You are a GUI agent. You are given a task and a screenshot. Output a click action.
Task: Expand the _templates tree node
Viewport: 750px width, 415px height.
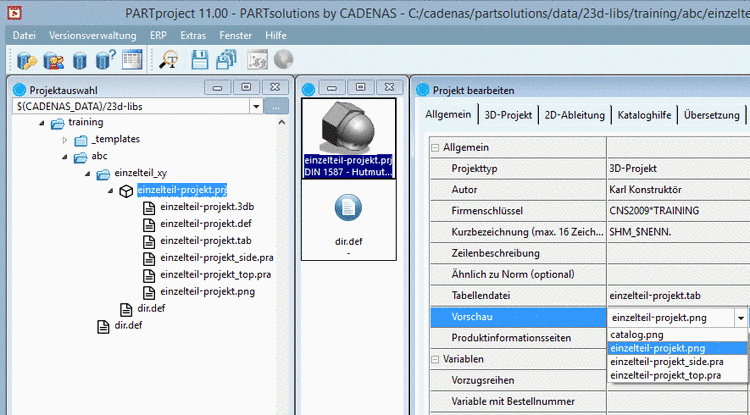tap(65, 141)
